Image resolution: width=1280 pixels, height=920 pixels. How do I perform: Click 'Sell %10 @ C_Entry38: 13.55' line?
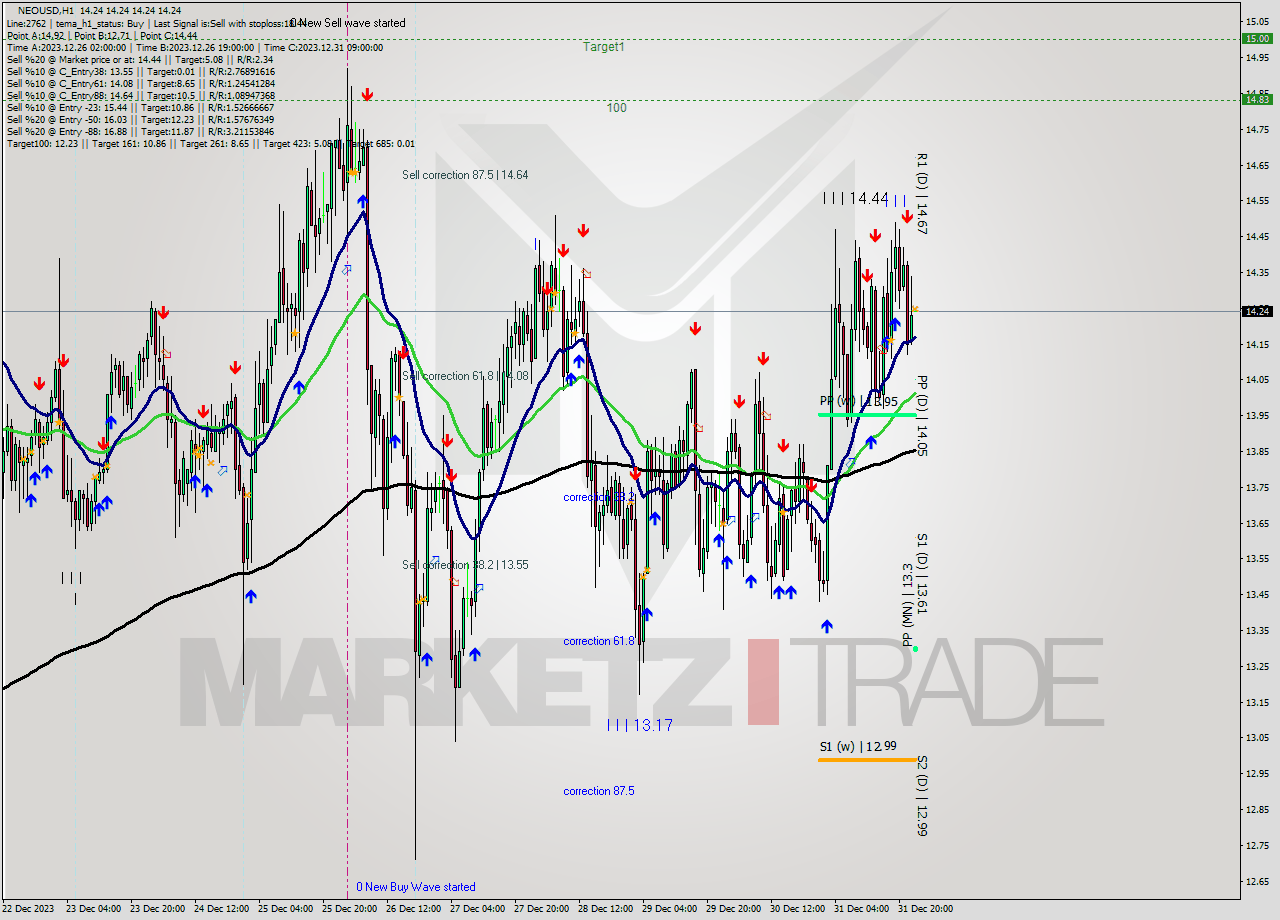(140, 71)
